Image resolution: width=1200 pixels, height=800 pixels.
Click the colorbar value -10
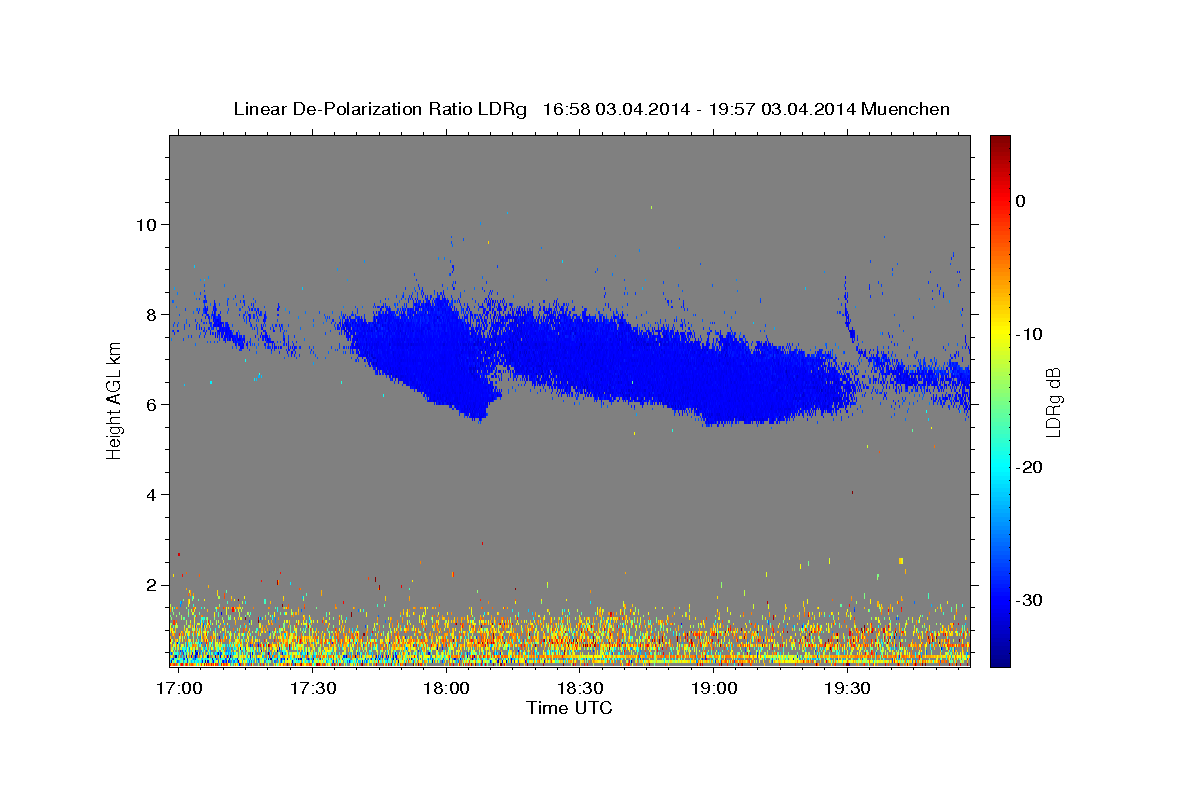[1029, 334]
